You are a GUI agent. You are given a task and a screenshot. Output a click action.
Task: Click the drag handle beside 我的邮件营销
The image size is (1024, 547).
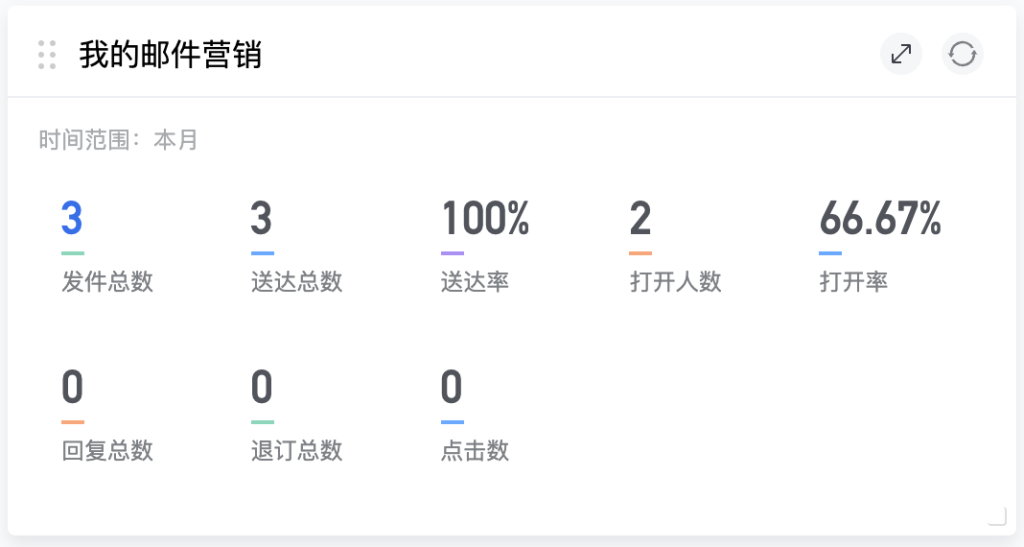(47, 54)
